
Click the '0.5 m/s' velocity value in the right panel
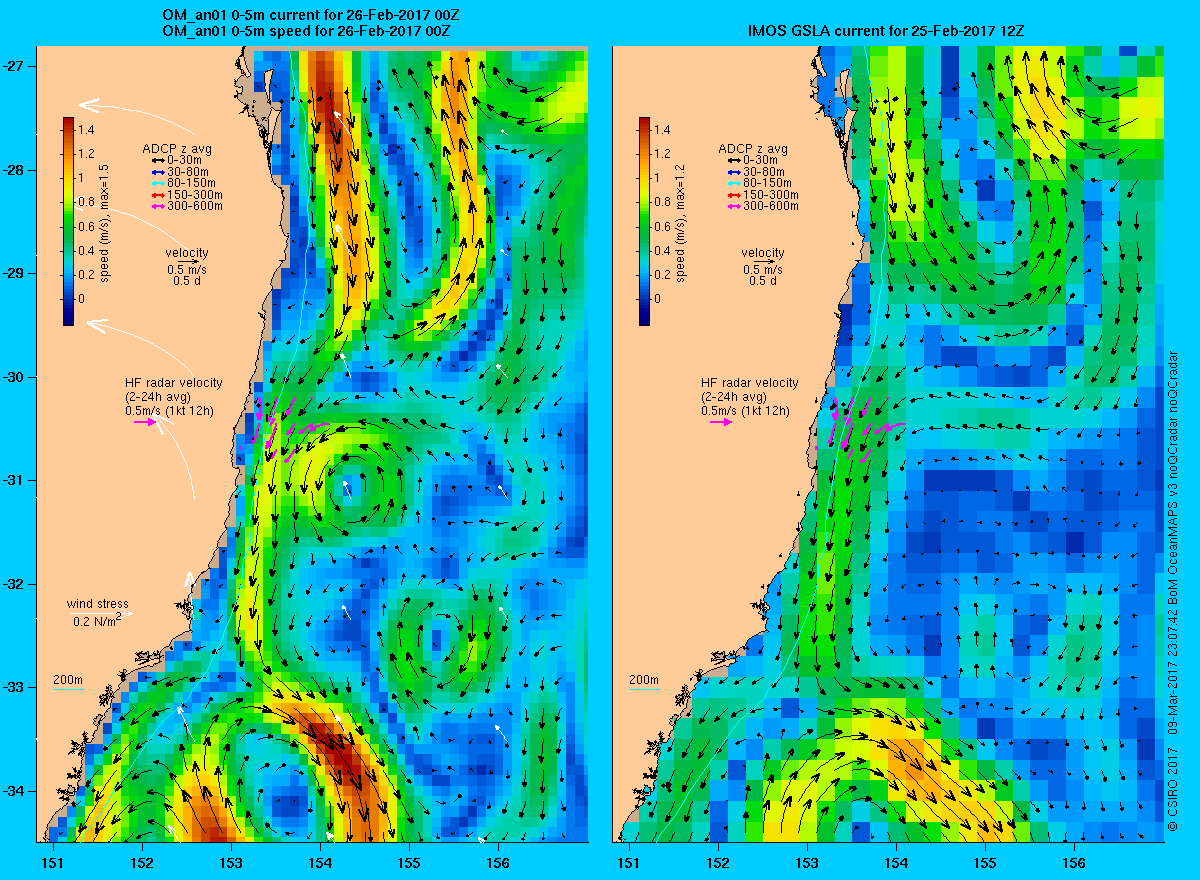(x=763, y=270)
